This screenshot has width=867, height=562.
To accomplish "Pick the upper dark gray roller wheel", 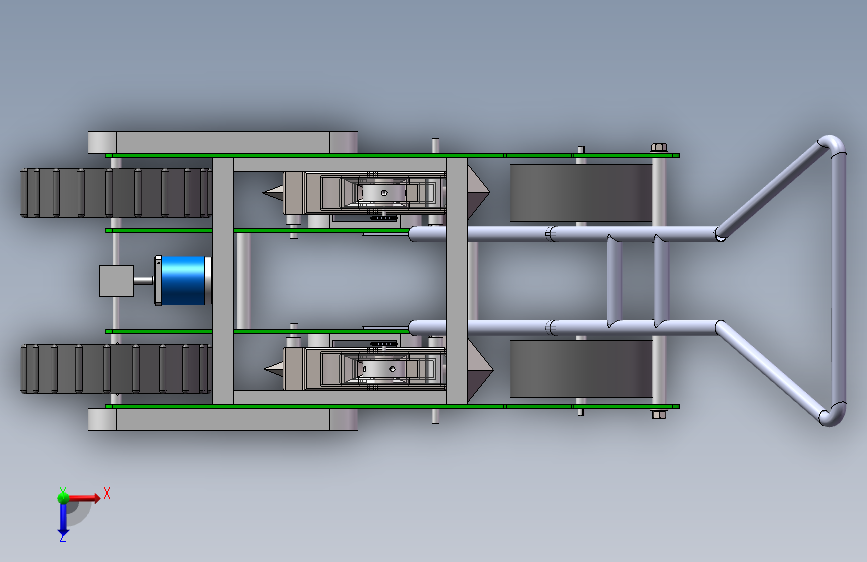I will tap(581, 192).
